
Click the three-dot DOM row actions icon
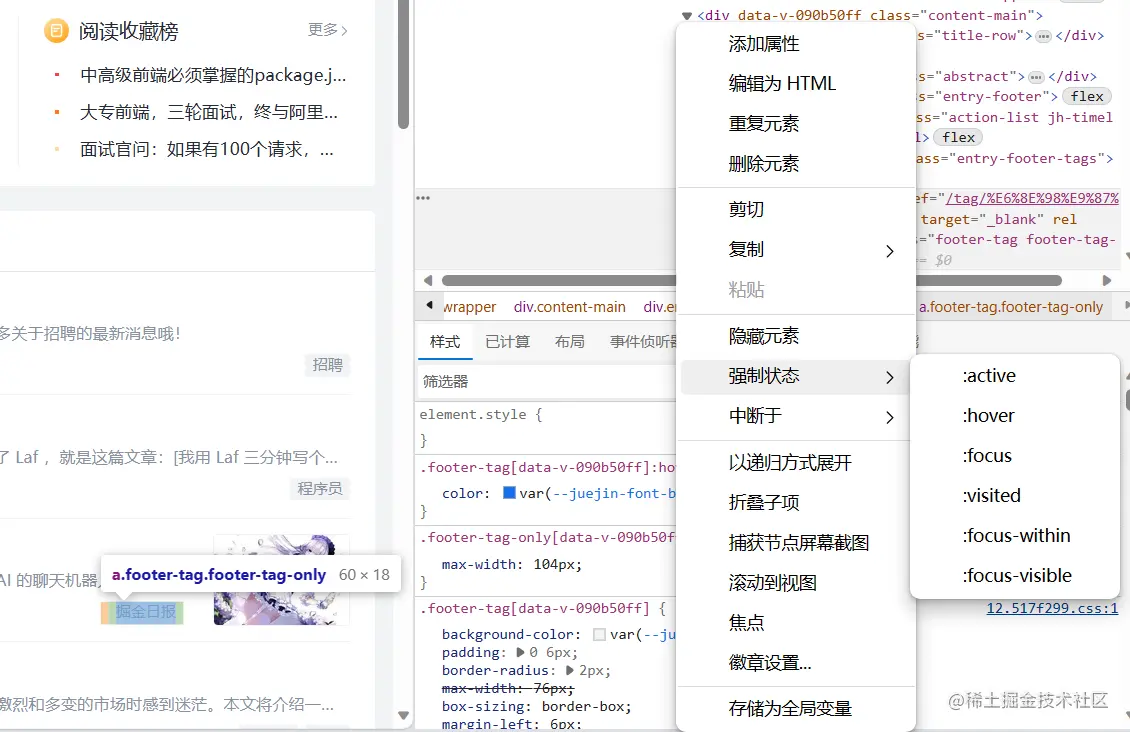point(423,197)
